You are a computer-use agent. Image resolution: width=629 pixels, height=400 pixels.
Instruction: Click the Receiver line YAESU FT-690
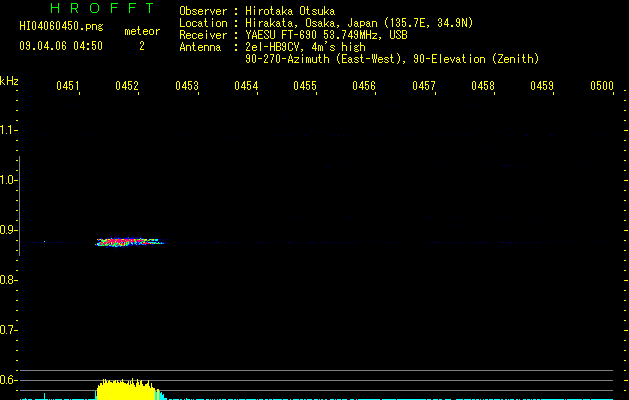click(293, 35)
